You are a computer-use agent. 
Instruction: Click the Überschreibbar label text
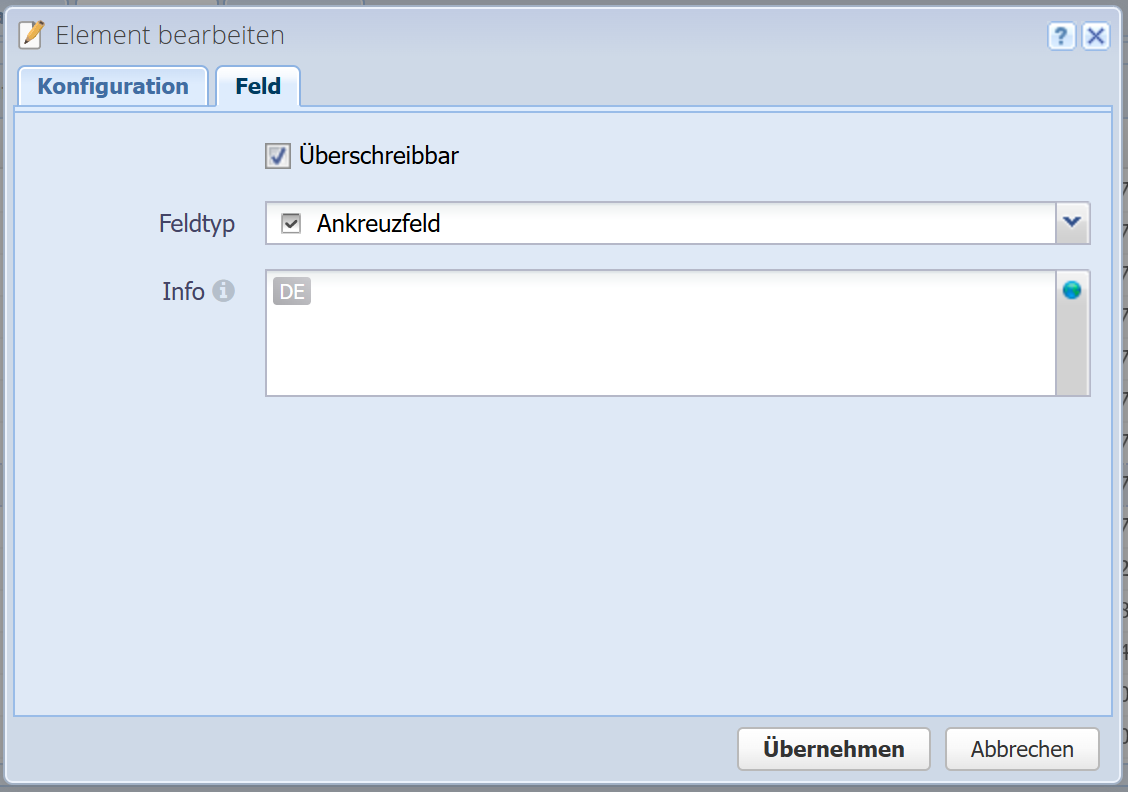378,156
